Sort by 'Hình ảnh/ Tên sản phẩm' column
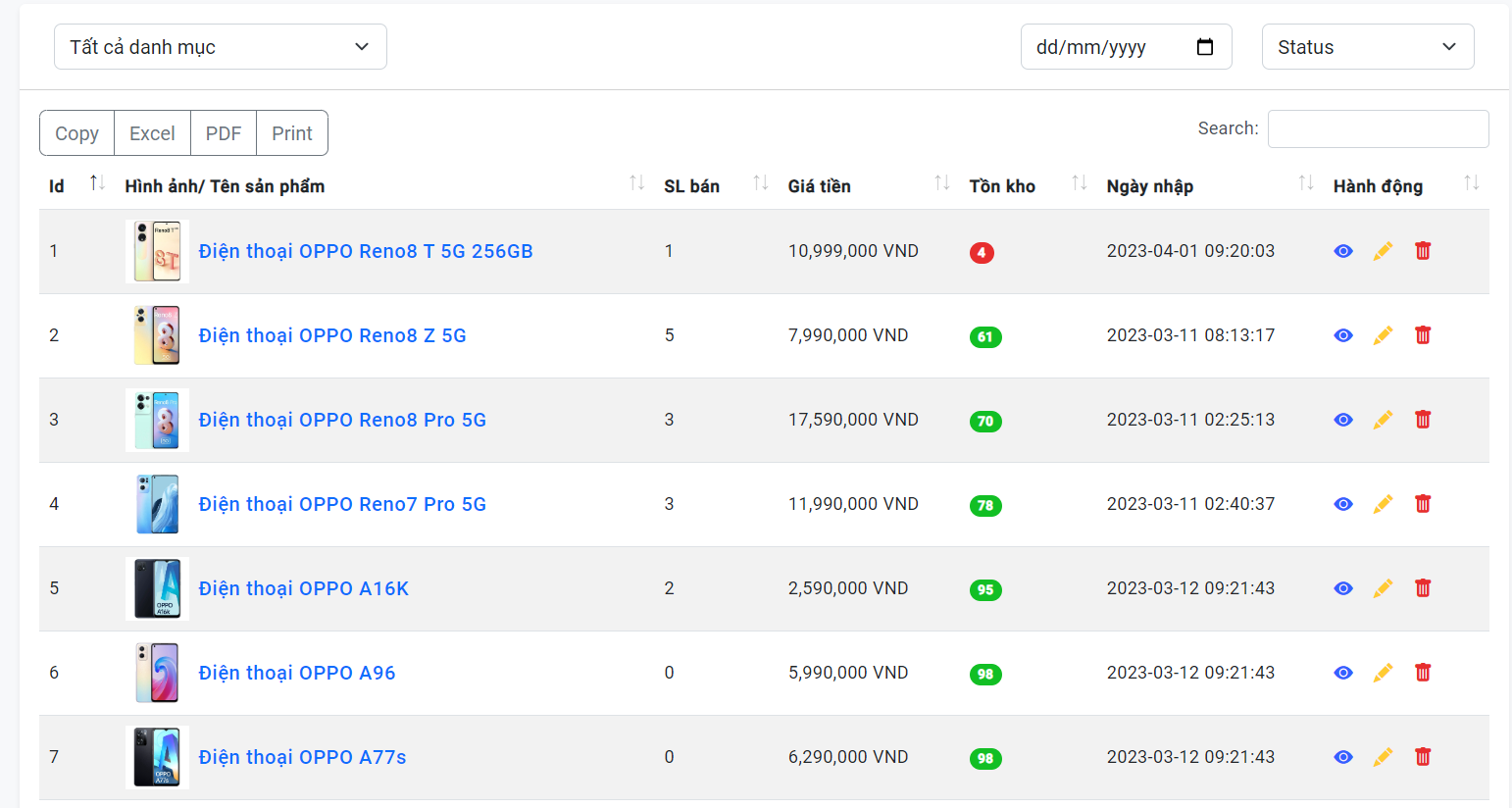Screen dimensions: 1512x808 coord(636,183)
